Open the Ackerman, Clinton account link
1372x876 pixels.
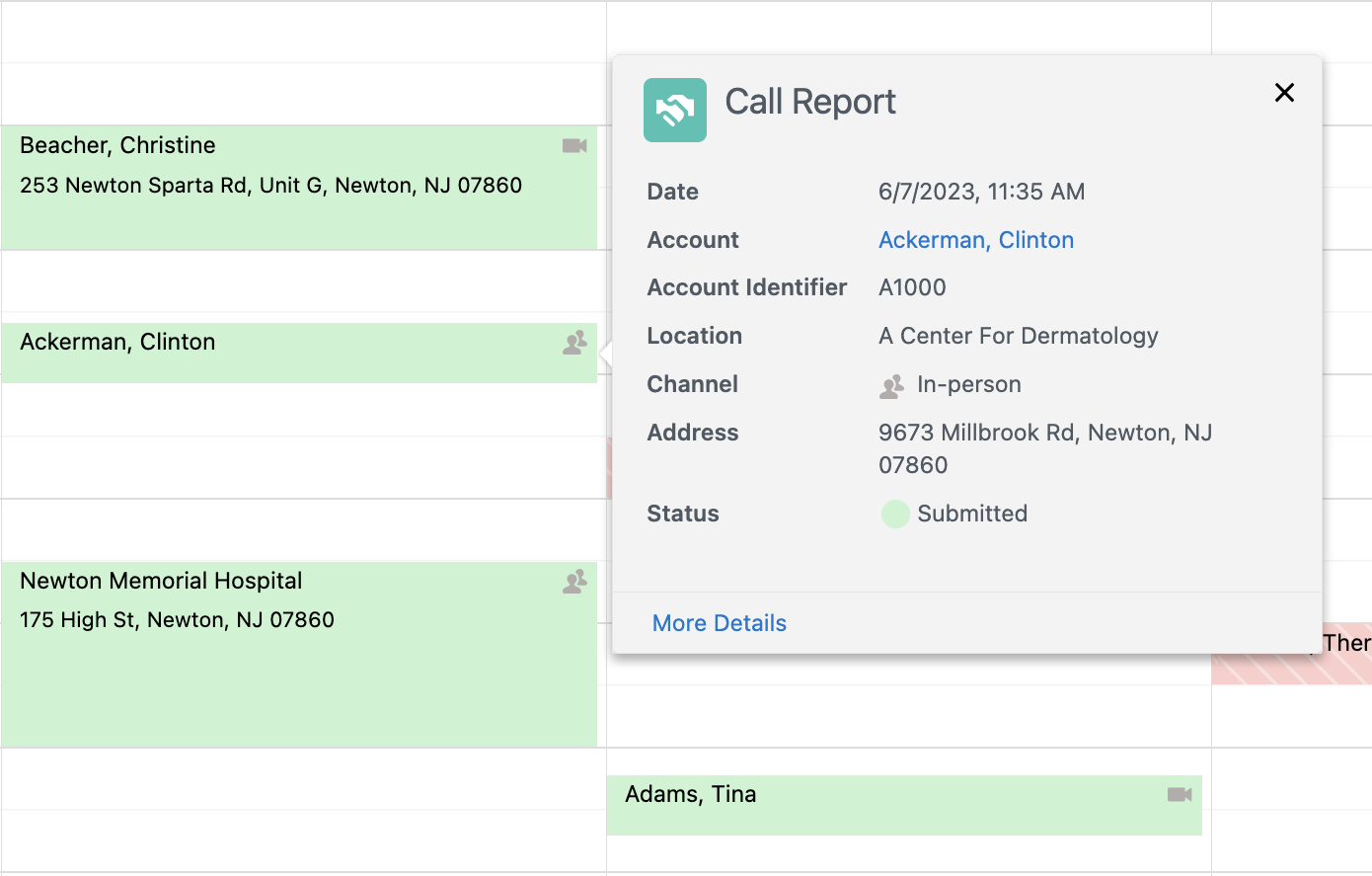coord(975,240)
